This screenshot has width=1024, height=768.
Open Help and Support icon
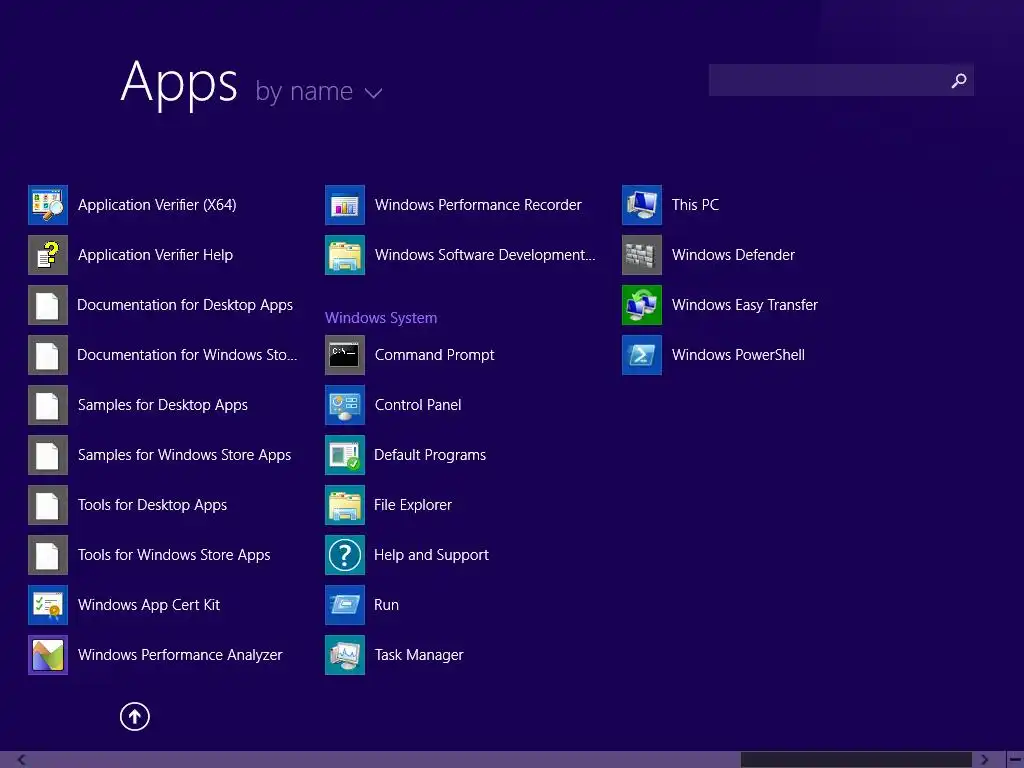point(345,555)
